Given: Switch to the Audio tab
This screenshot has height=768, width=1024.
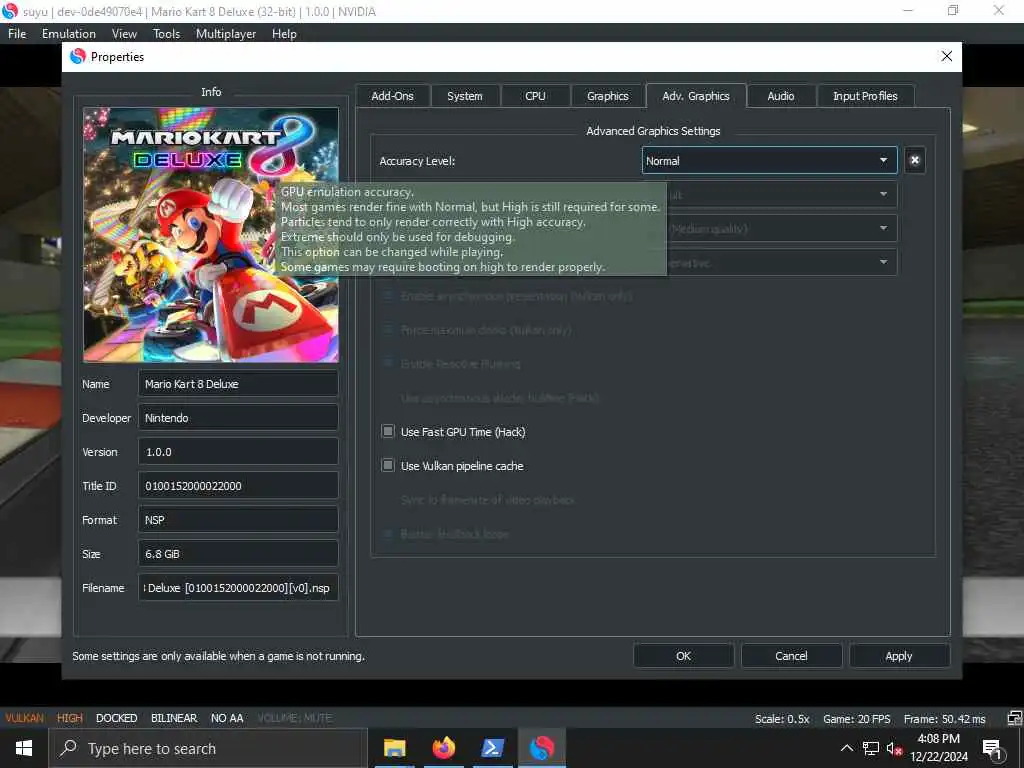Looking at the screenshot, I should (x=781, y=96).
